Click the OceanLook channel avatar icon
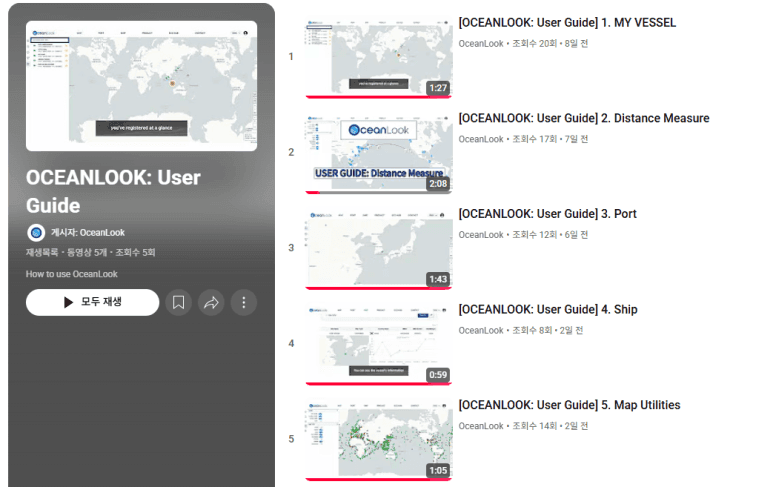This screenshot has width=773, height=487. (36, 232)
